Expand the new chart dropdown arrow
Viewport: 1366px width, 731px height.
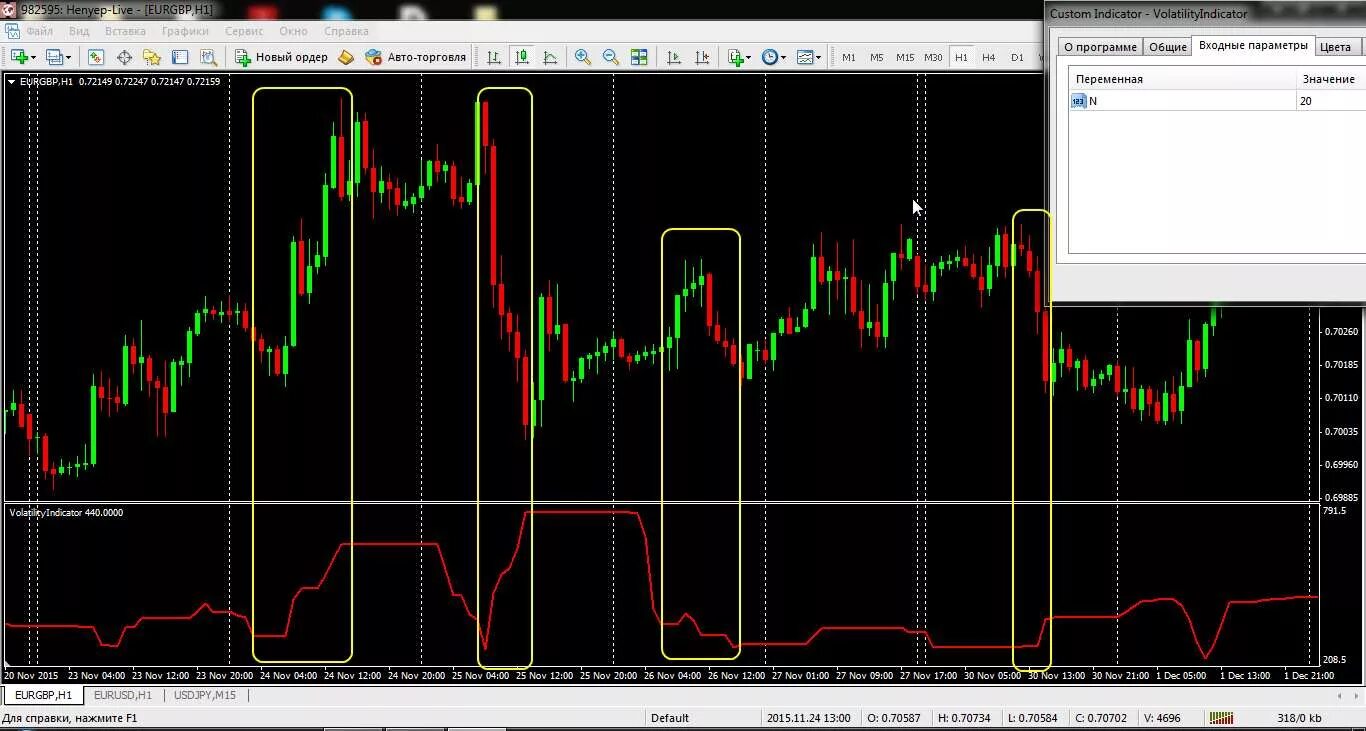pyautogui.click(x=34, y=58)
